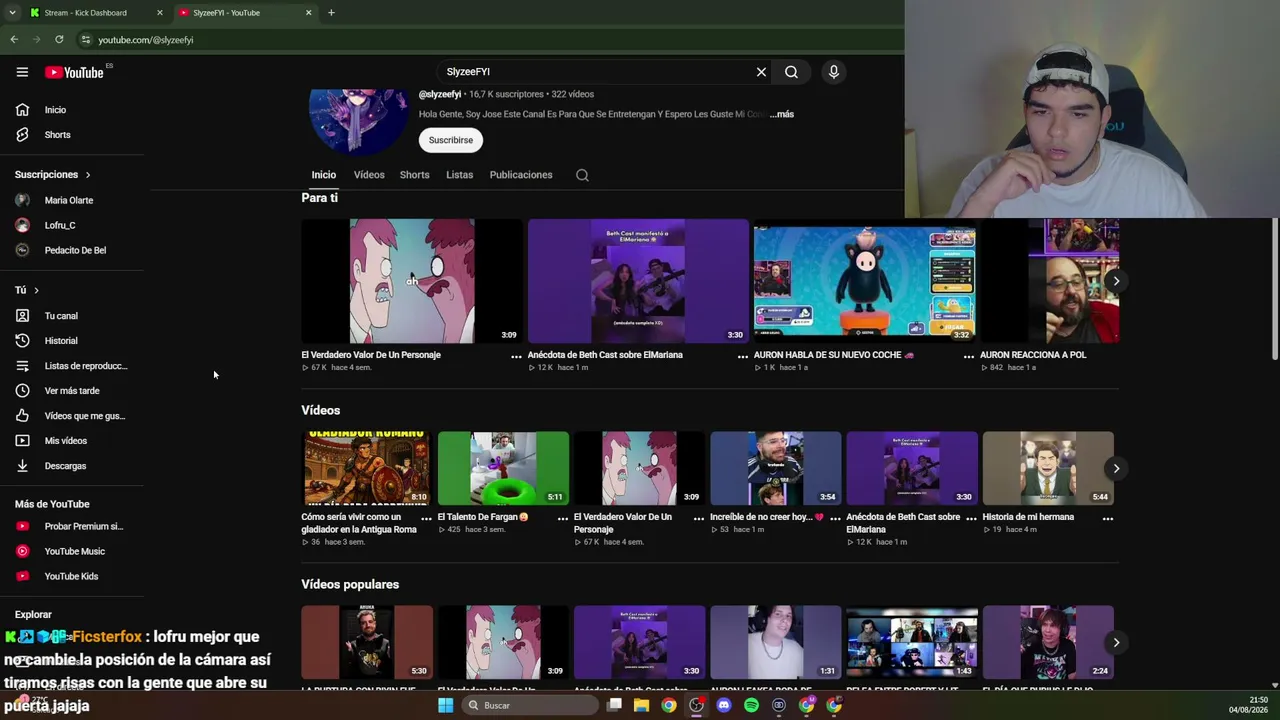Open a new browser tab
1280x720 pixels.
[x=331, y=13]
